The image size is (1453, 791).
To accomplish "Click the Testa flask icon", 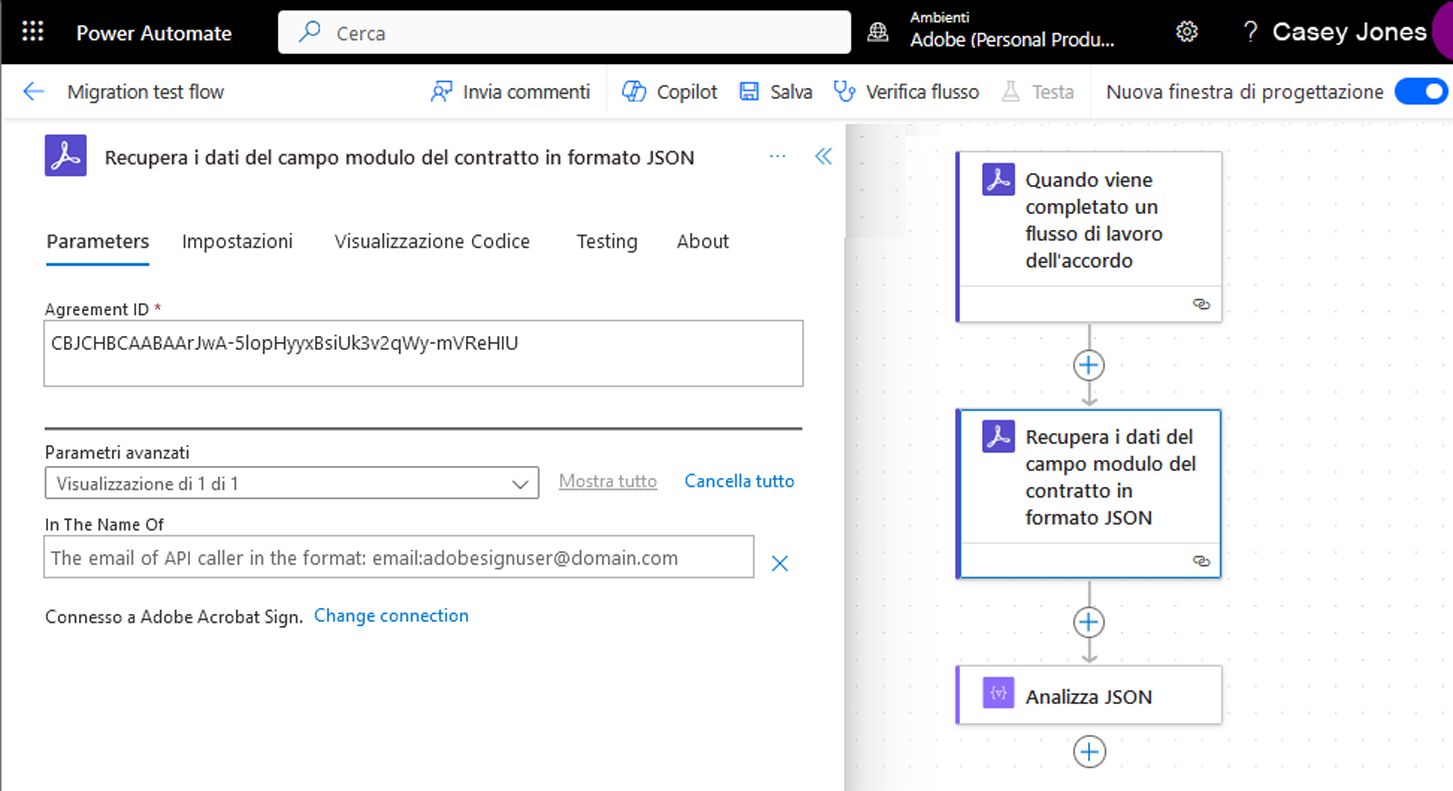I will (x=1011, y=92).
